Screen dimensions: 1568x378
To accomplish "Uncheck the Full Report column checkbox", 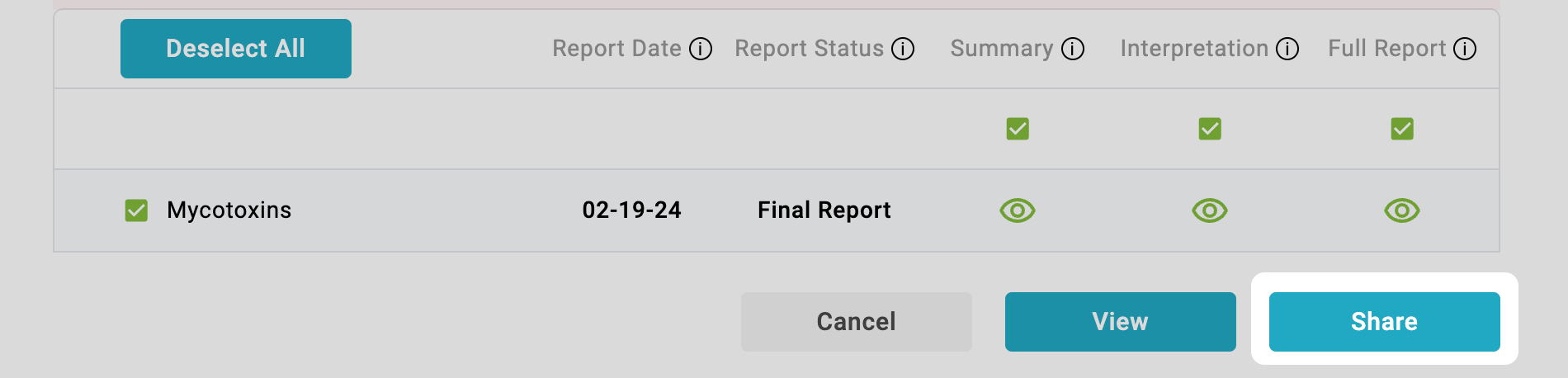I will (1402, 129).
